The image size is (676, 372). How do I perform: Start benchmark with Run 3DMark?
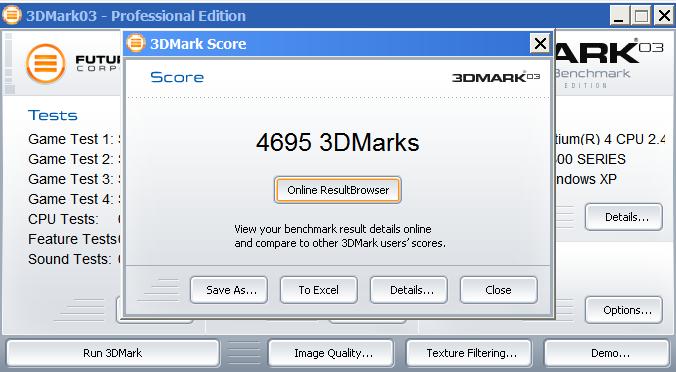pos(113,353)
